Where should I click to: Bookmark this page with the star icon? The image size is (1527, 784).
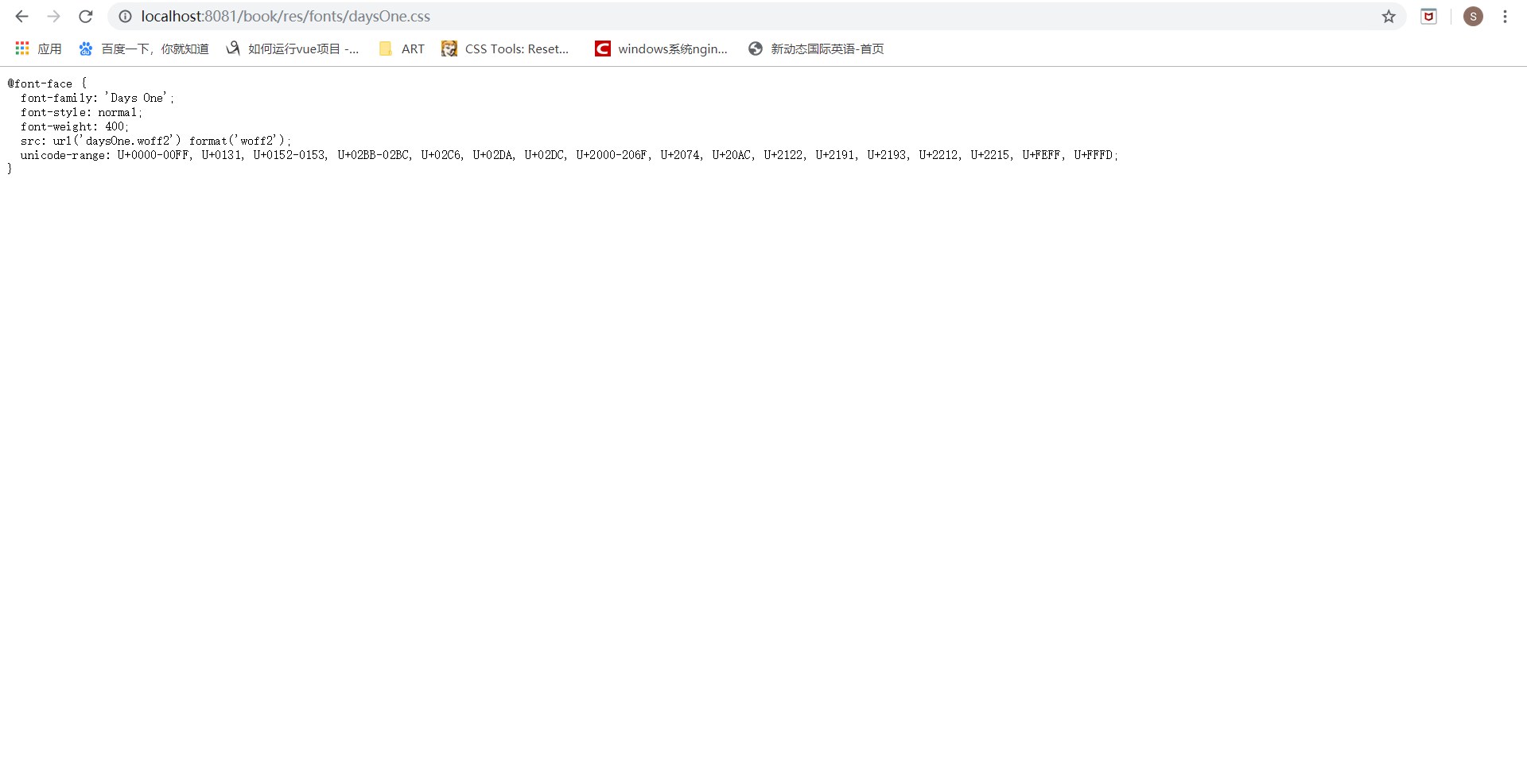(x=1389, y=16)
